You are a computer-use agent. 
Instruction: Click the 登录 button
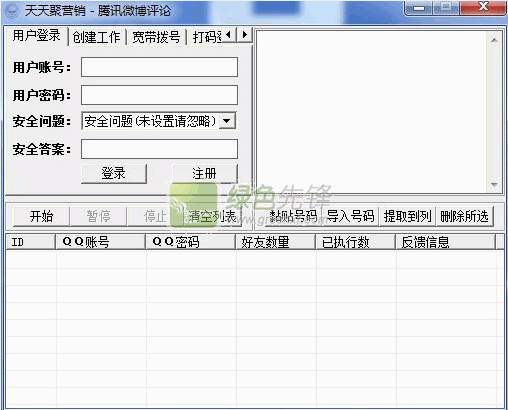[x=114, y=173]
